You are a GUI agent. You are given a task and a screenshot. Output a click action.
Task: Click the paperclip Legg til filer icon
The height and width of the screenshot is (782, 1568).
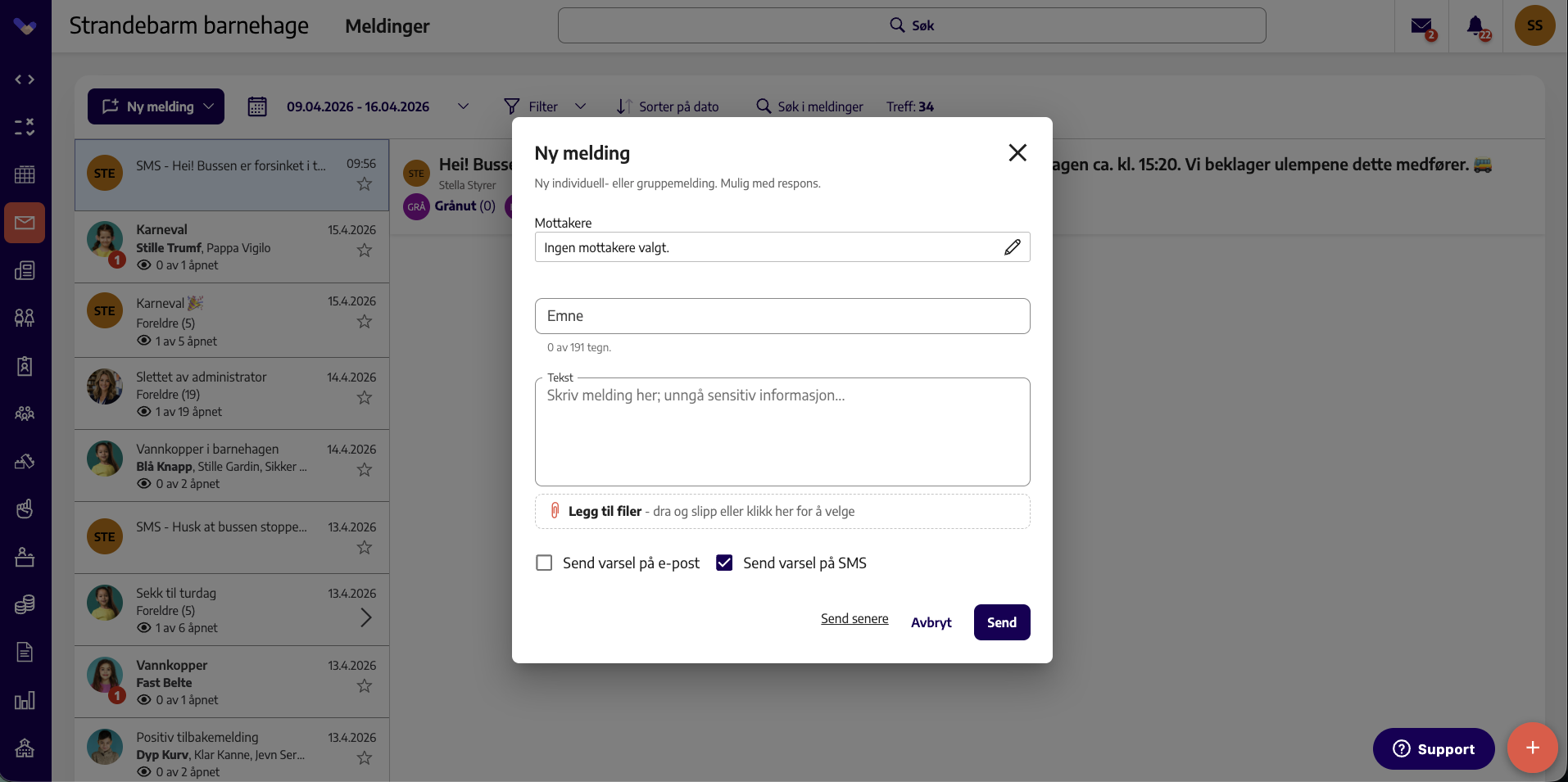coord(555,511)
